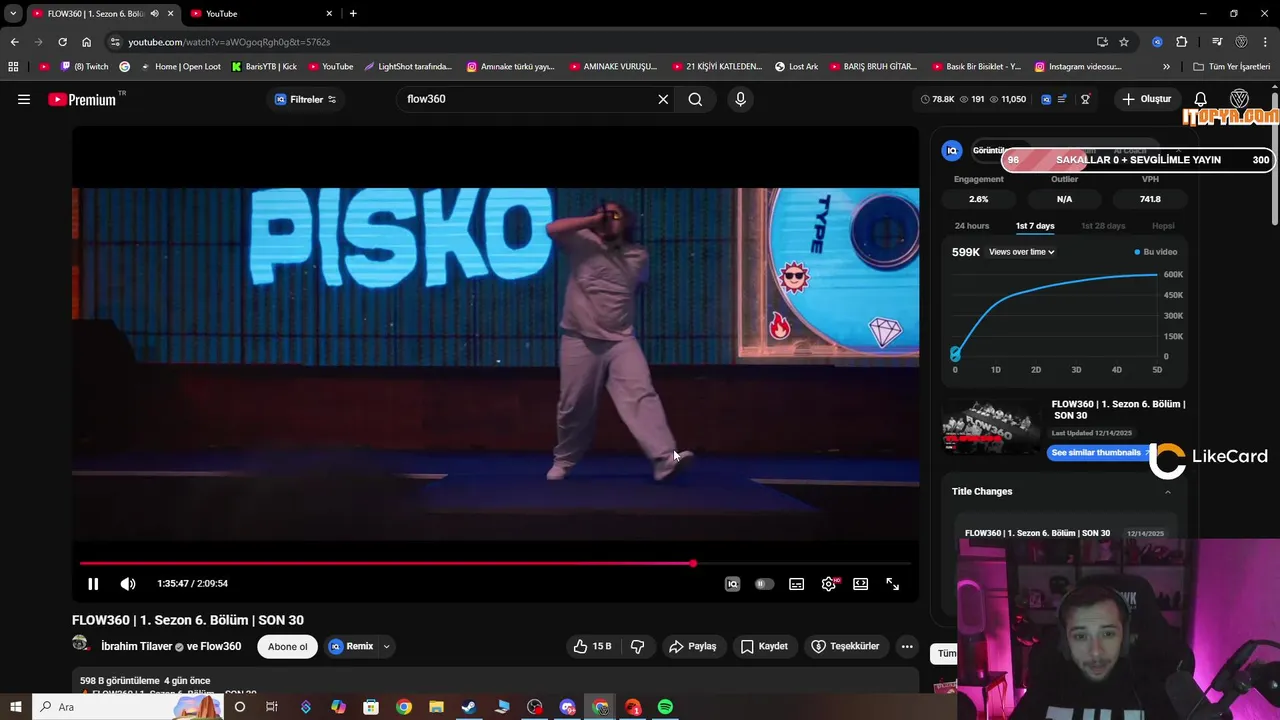Select the 1st 7 days tab
This screenshot has width=1280, height=720.
(x=1035, y=226)
